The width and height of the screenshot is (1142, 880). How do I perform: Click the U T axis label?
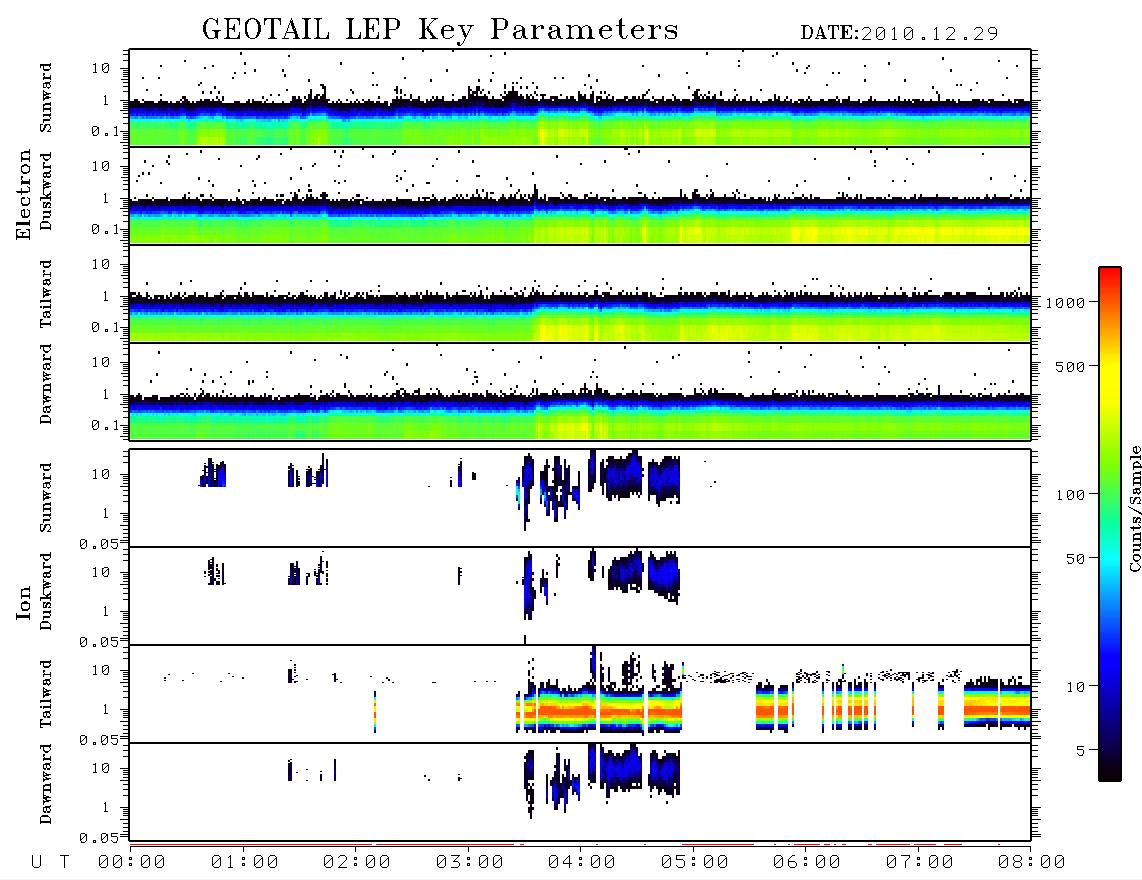pyautogui.click(x=50, y=862)
